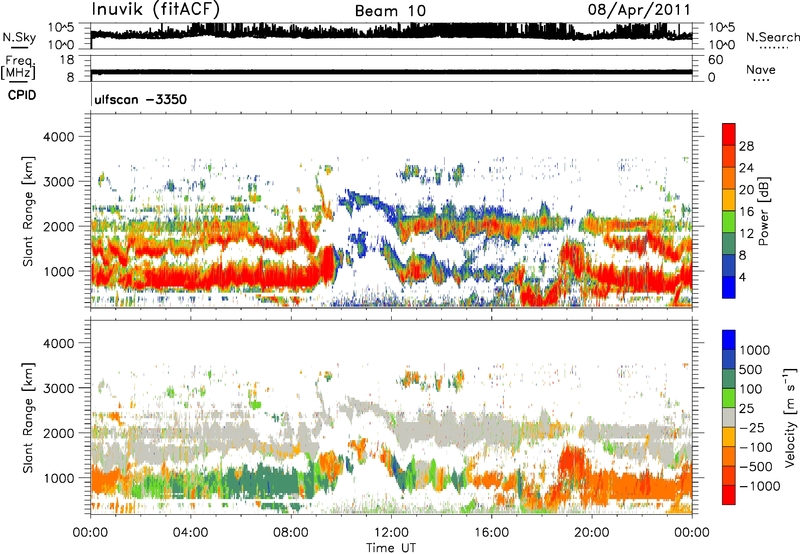The height and width of the screenshot is (554, 800).
Task: Click the "24" tick on Power color bar
Action: pos(746,168)
